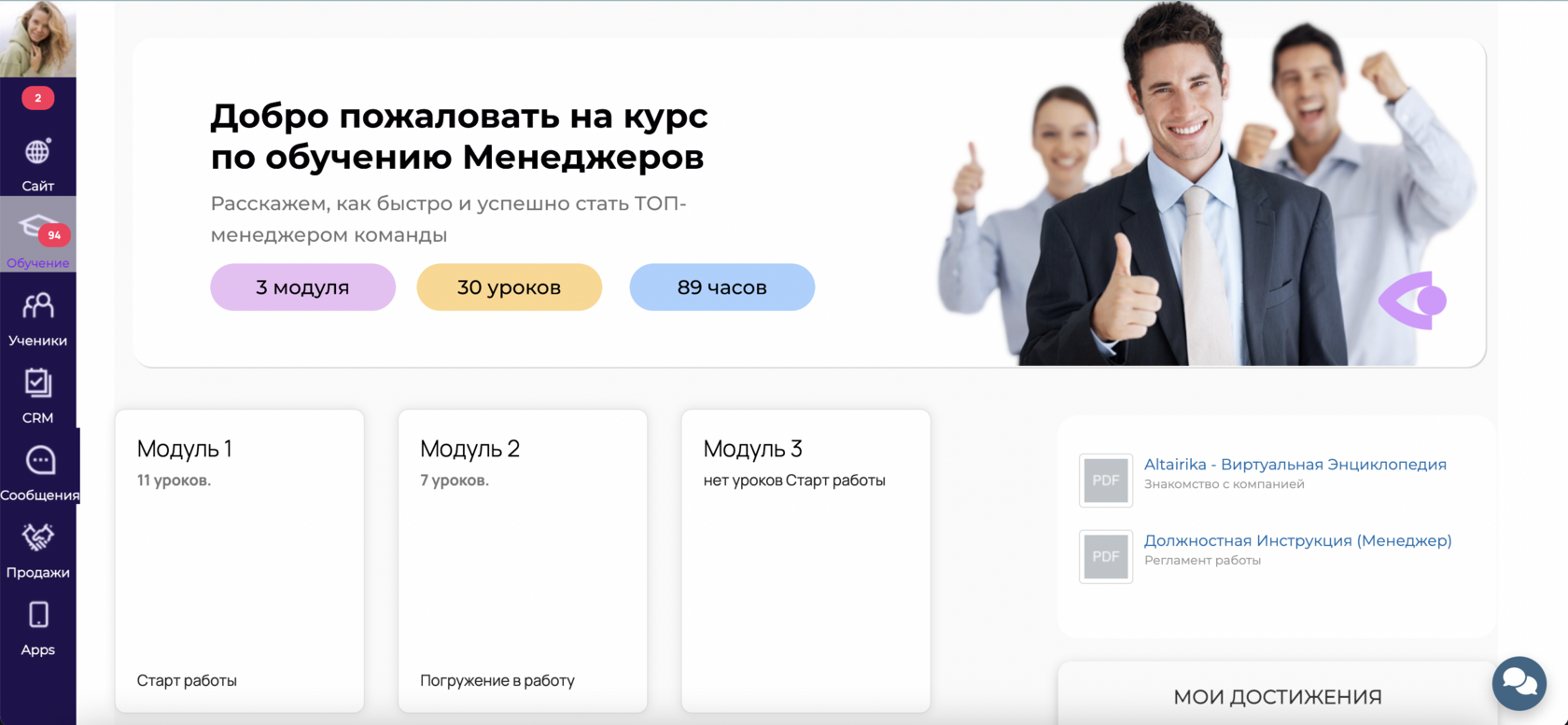Click the user avatar photo
The height and width of the screenshot is (725, 1568).
[x=38, y=38]
